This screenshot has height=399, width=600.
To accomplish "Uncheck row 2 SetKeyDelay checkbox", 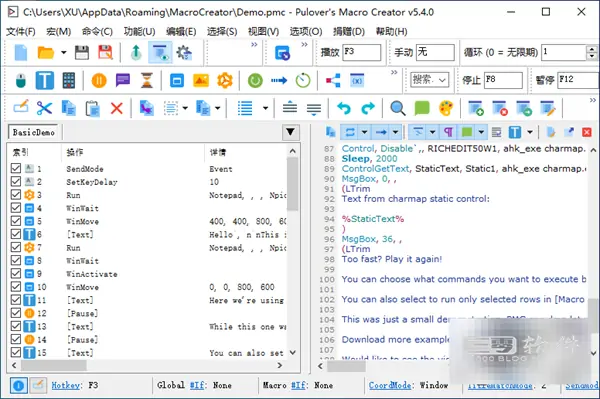I will 16,181.
